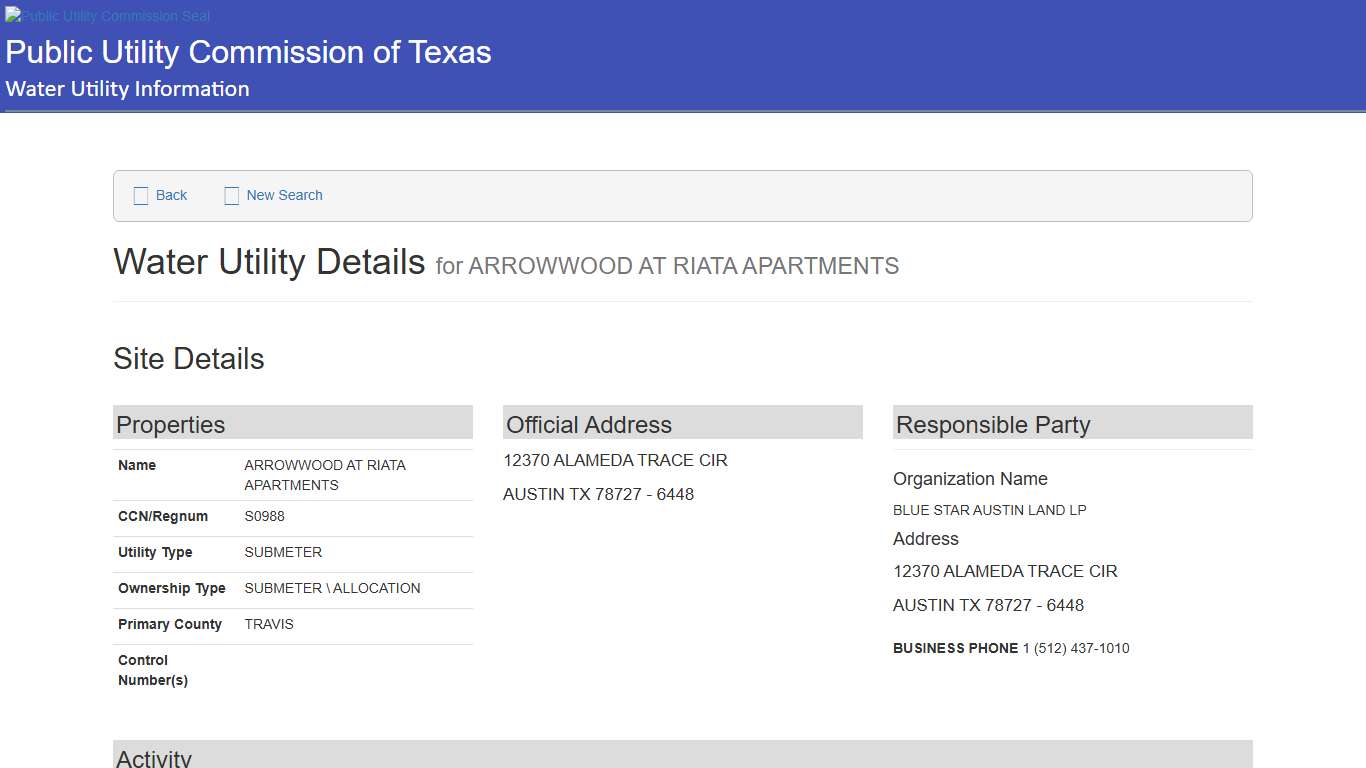
Task: Click the Water Utility Information subtitle
Action: (127, 89)
